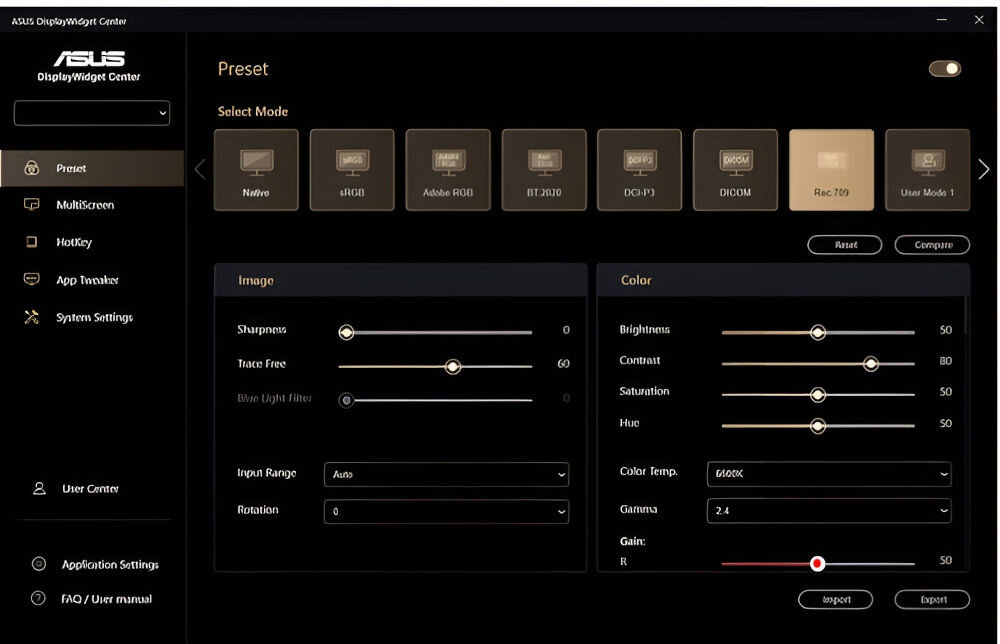This screenshot has height=644, width=1000.
Task: Select the DICOM preset mode
Action: point(735,169)
